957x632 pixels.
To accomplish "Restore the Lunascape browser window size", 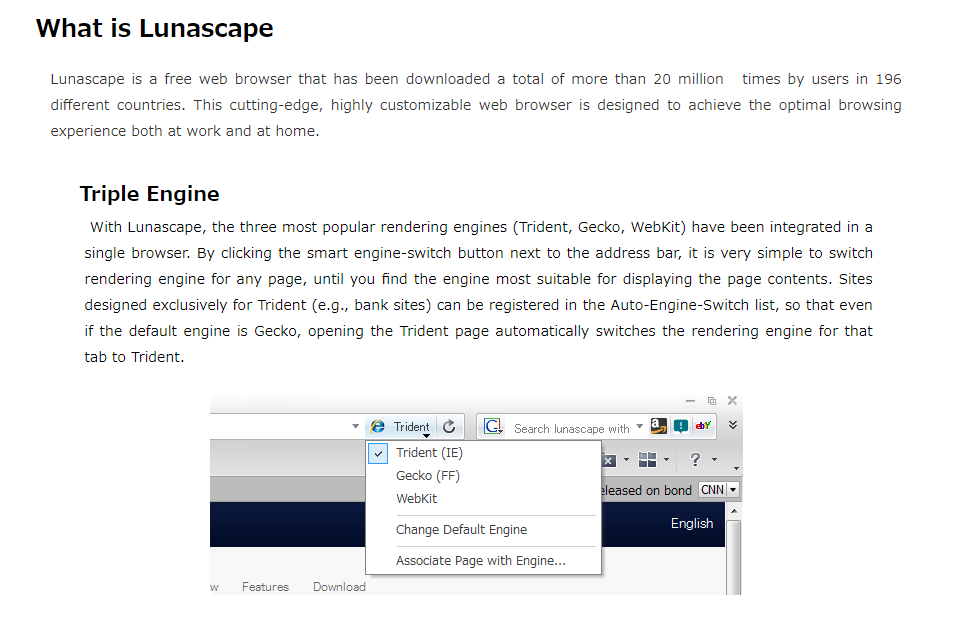I will click(x=712, y=401).
